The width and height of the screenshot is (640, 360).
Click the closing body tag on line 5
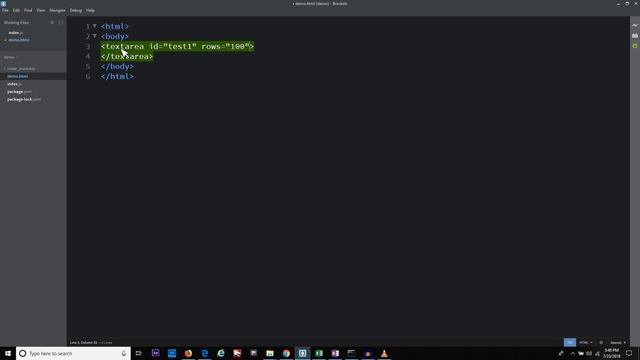(x=117, y=67)
